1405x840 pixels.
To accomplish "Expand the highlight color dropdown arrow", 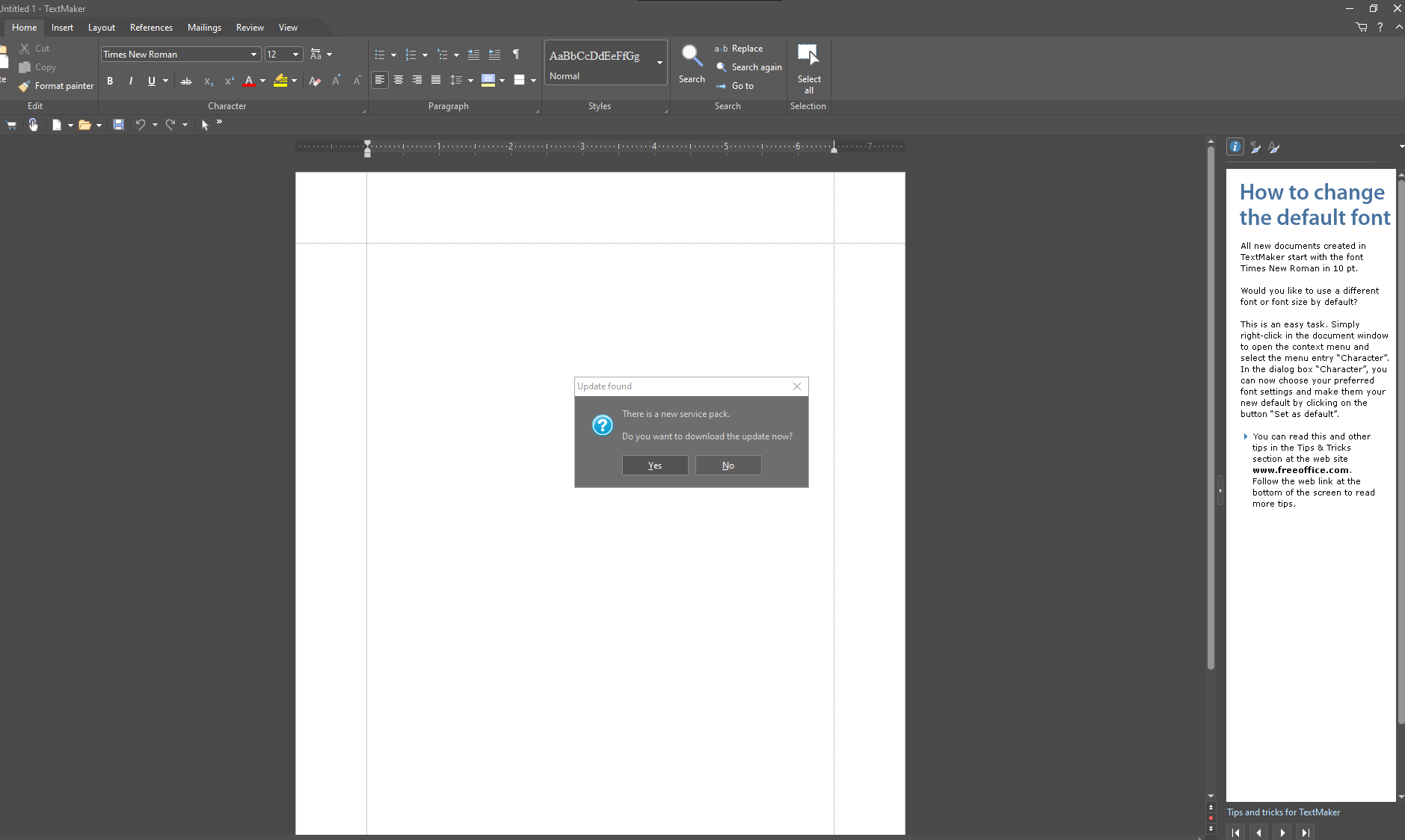I will (x=294, y=81).
